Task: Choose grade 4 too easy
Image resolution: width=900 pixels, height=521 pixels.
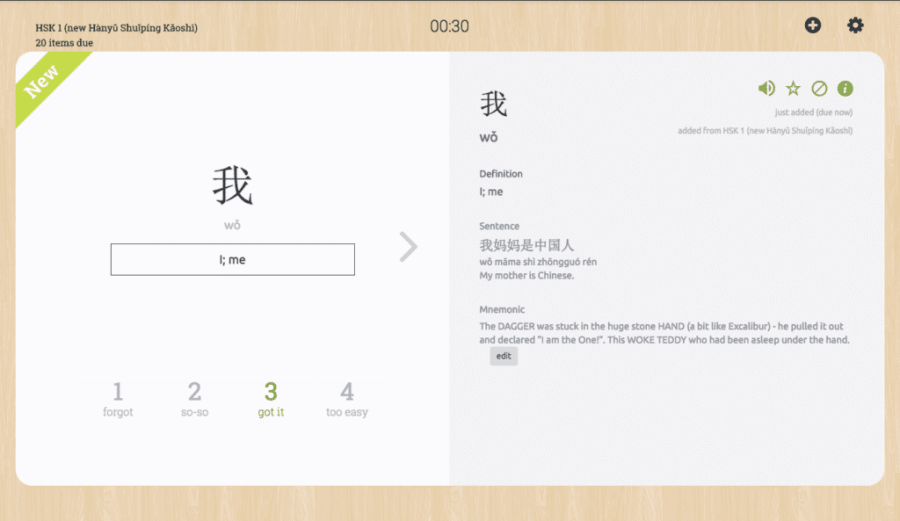Action: pos(347,399)
